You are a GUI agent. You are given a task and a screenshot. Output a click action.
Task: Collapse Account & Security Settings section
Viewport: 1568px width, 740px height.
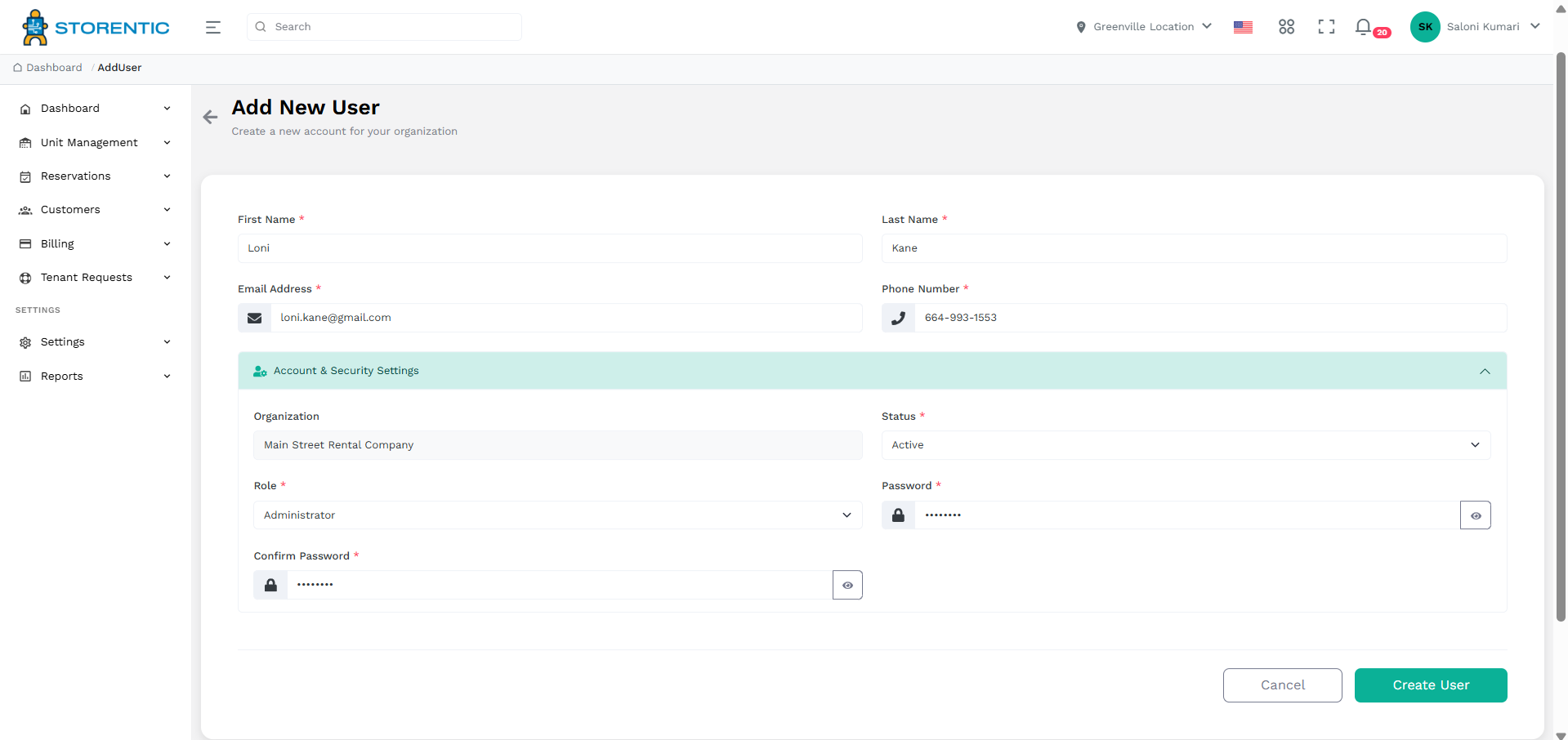[1484, 371]
